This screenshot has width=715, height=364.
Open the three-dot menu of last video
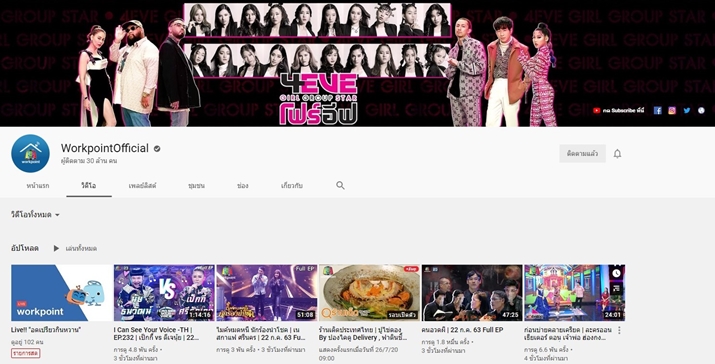click(x=619, y=330)
